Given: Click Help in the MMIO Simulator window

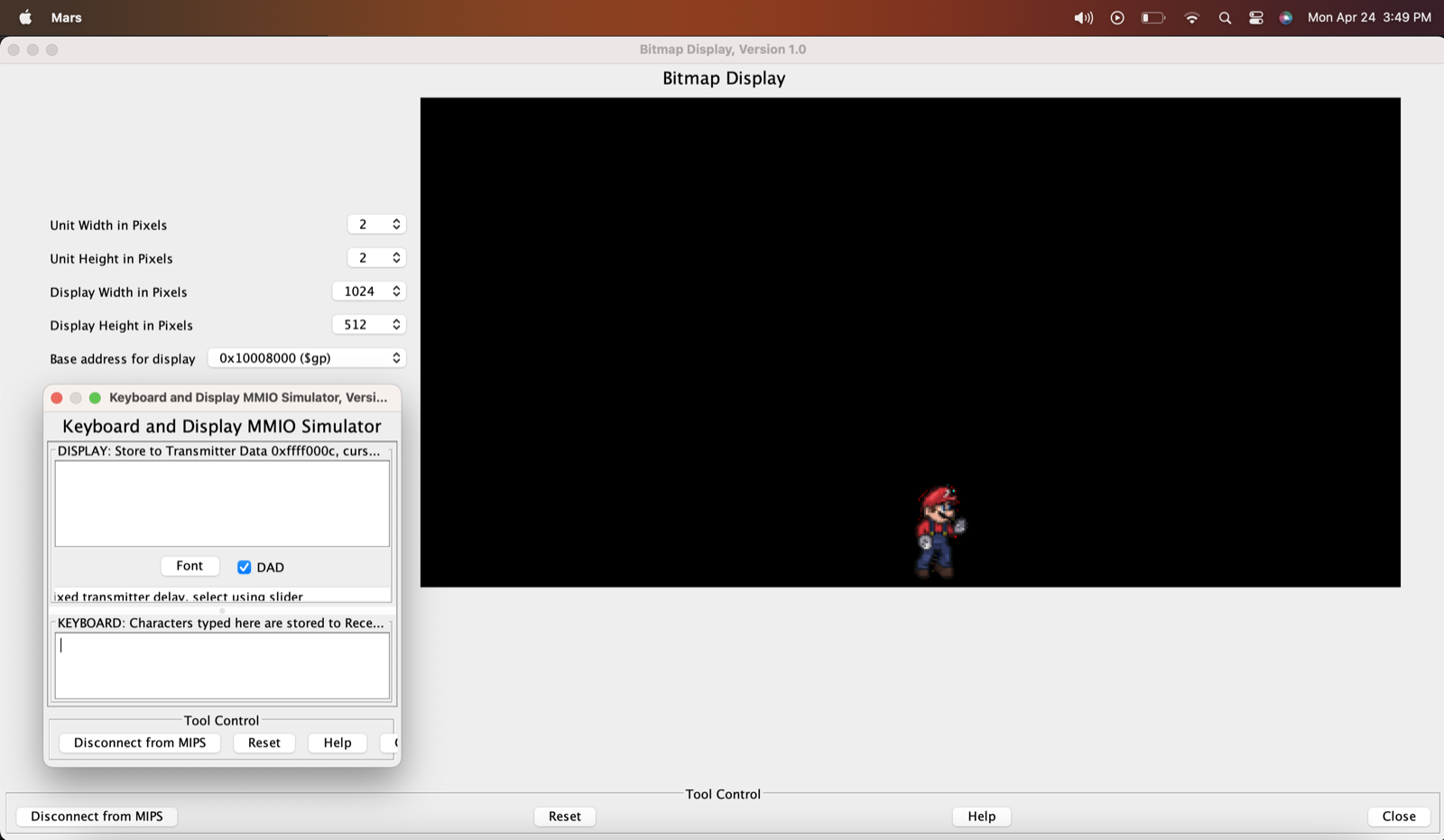Looking at the screenshot, I should 338,743.
